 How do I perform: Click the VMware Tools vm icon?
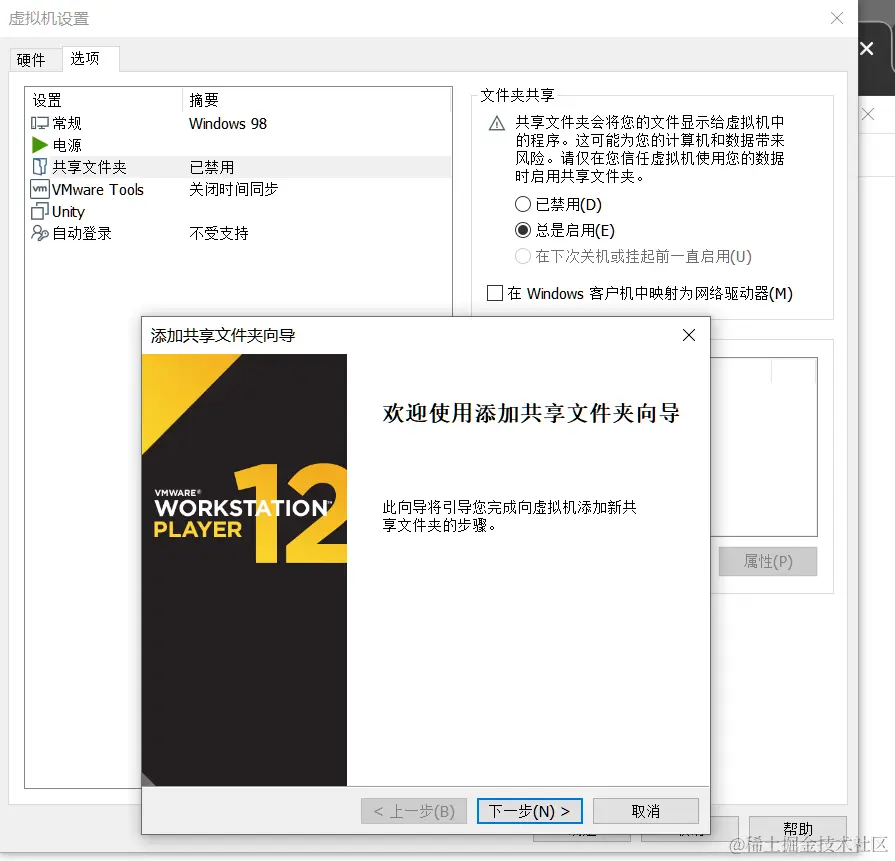[x=39, y=189]
